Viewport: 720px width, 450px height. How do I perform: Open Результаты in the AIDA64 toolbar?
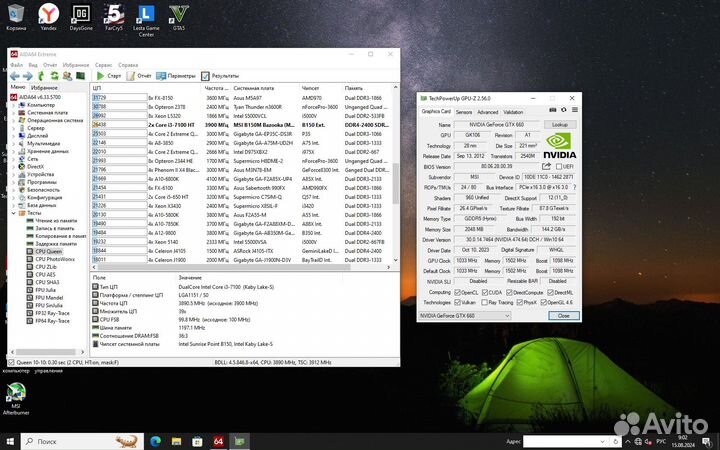pyautogui.click(x=220, y=76)
